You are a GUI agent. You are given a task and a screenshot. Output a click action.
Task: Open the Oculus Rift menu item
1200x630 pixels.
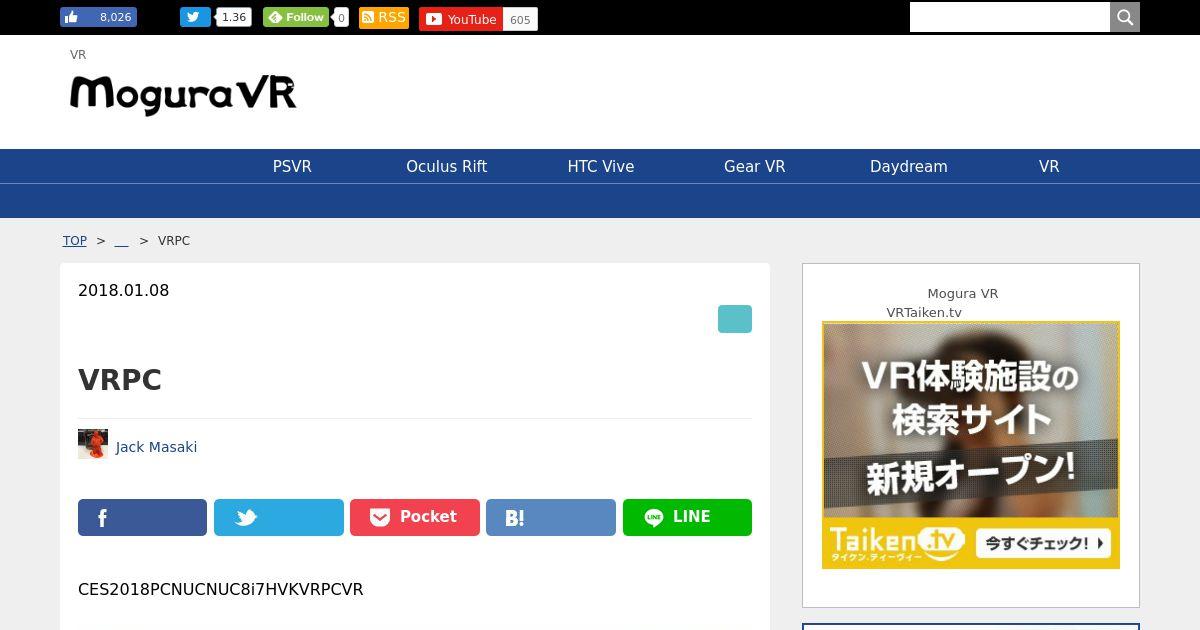446,167
